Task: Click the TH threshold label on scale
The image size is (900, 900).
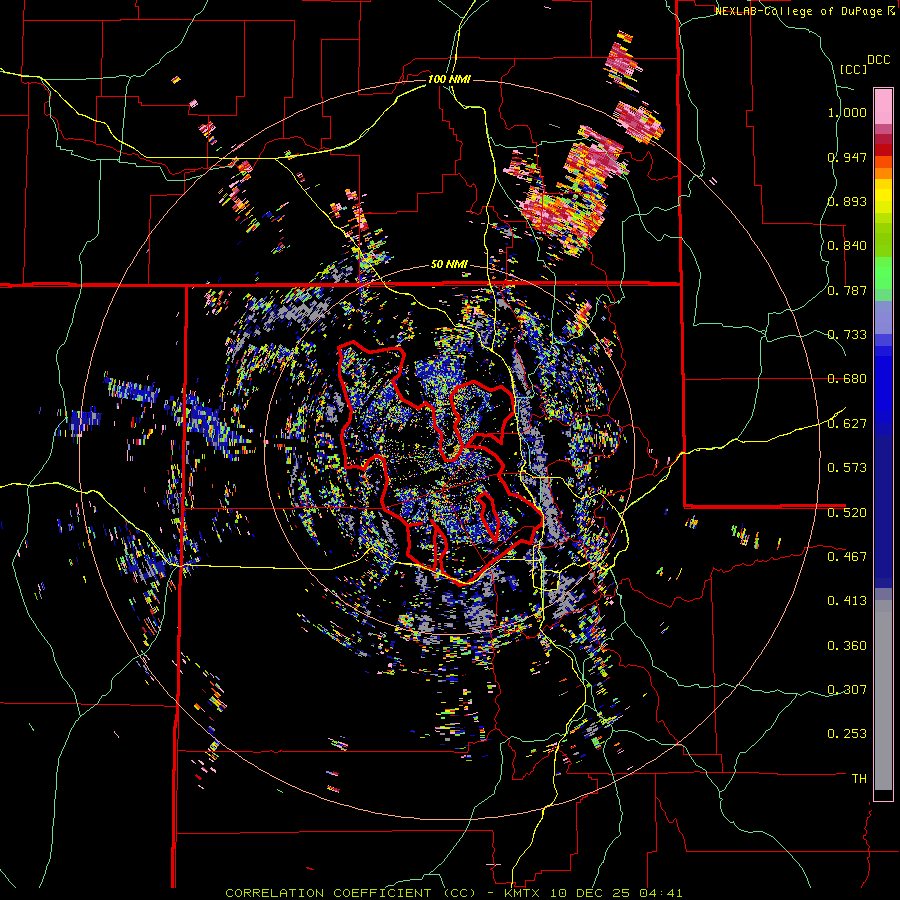Action: click(859, 779)
